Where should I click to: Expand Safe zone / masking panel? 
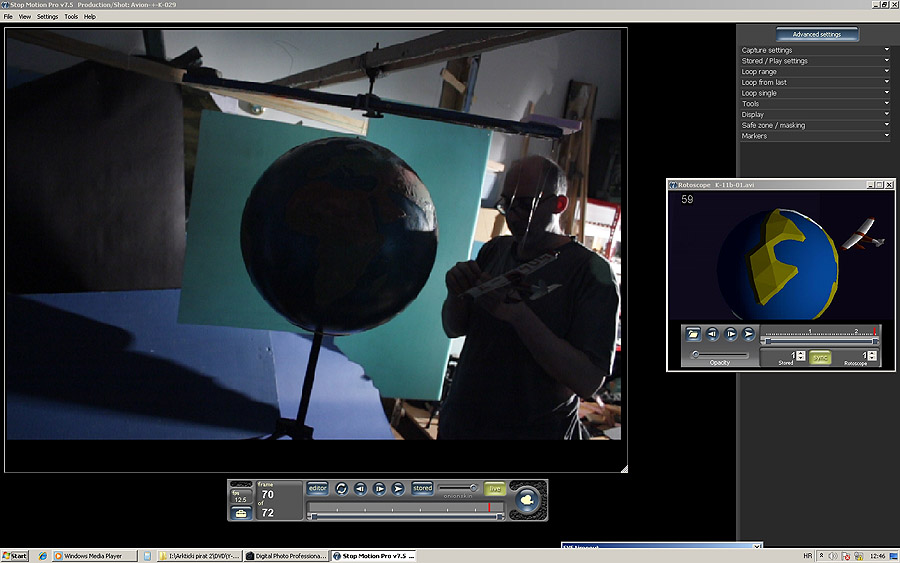(815, 125)
